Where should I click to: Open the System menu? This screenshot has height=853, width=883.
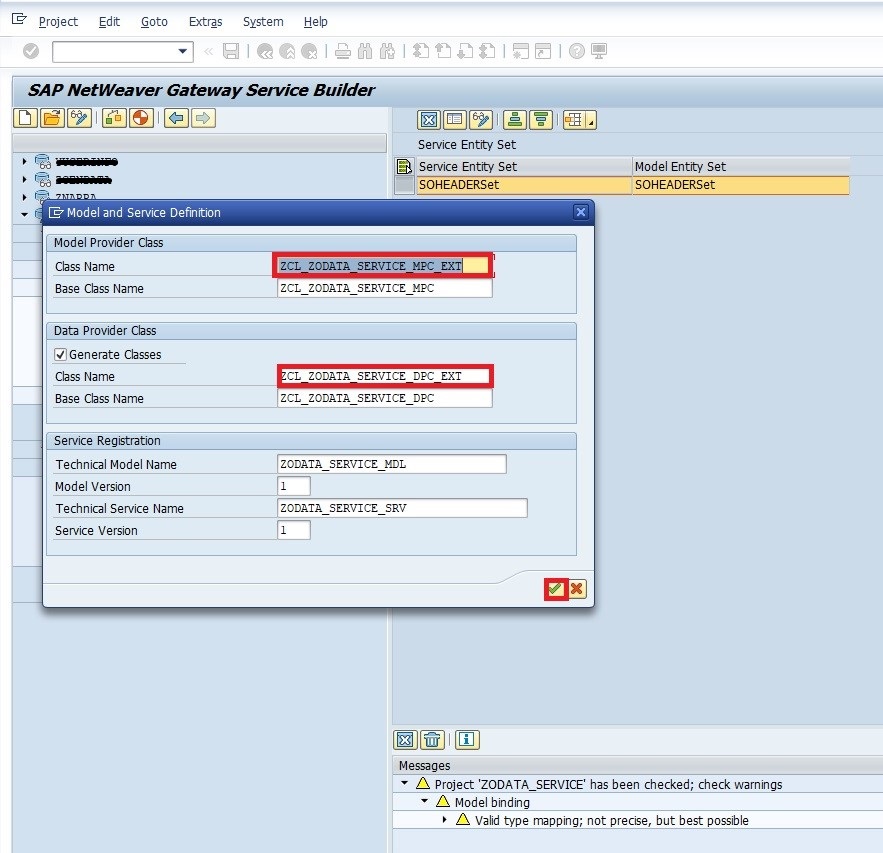tap(263, 21)
